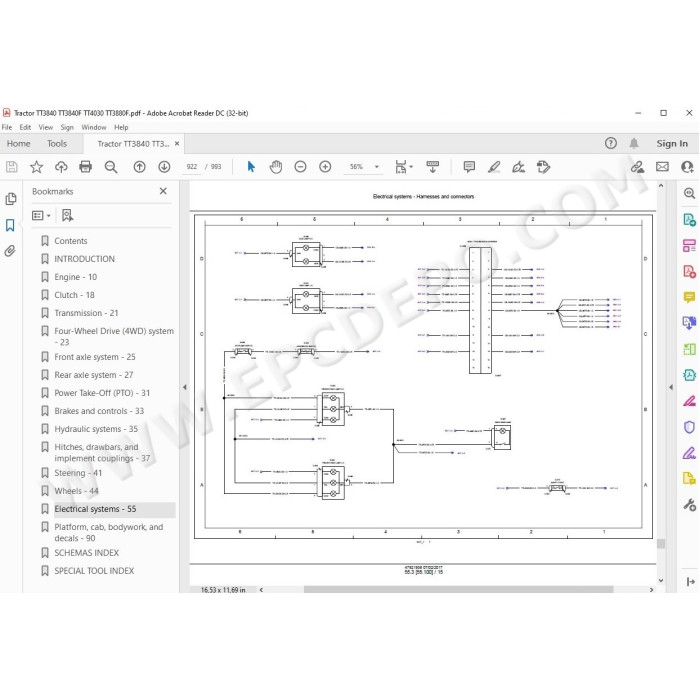
Task: Jump to Hydraulic systems - 35
Action: pos(96,429)
